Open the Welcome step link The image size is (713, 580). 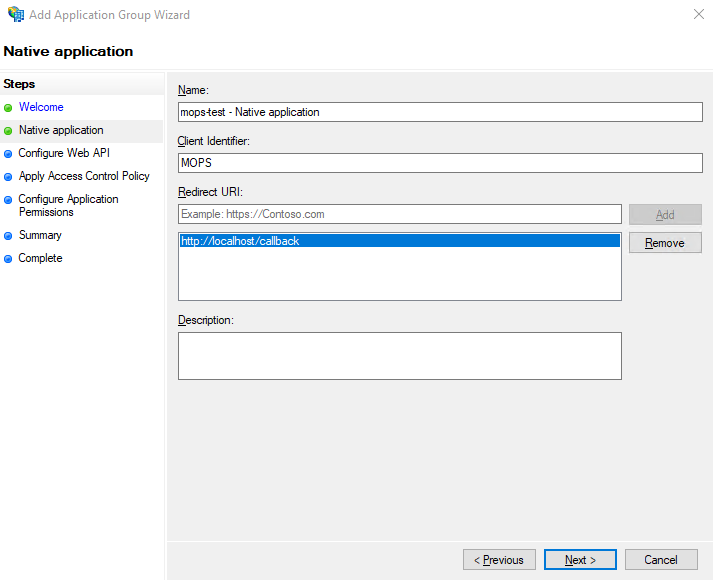tap(41, 108)
